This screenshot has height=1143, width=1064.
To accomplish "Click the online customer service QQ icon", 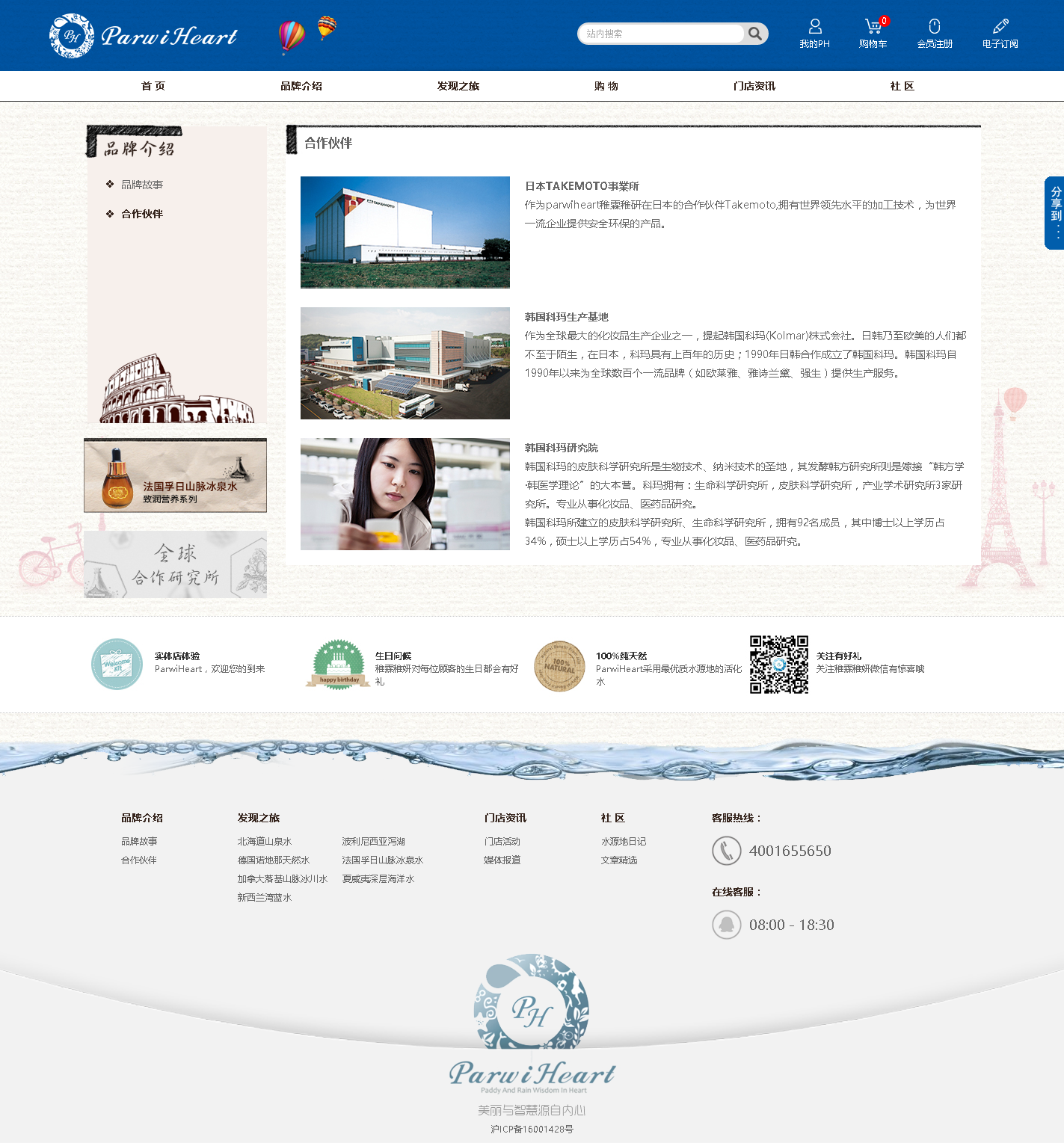I will tap(726, 925).
